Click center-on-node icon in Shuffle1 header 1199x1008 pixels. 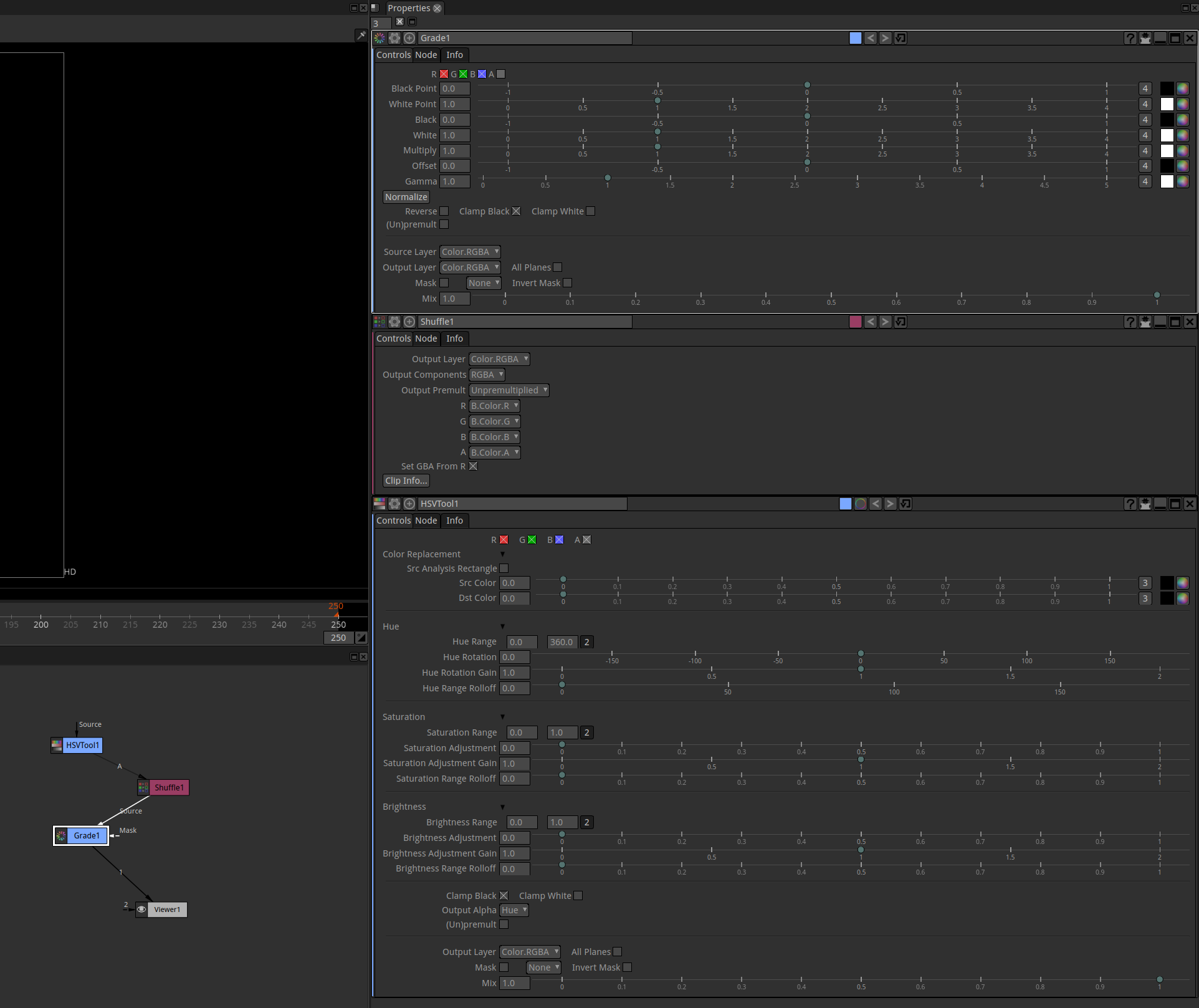409,322
